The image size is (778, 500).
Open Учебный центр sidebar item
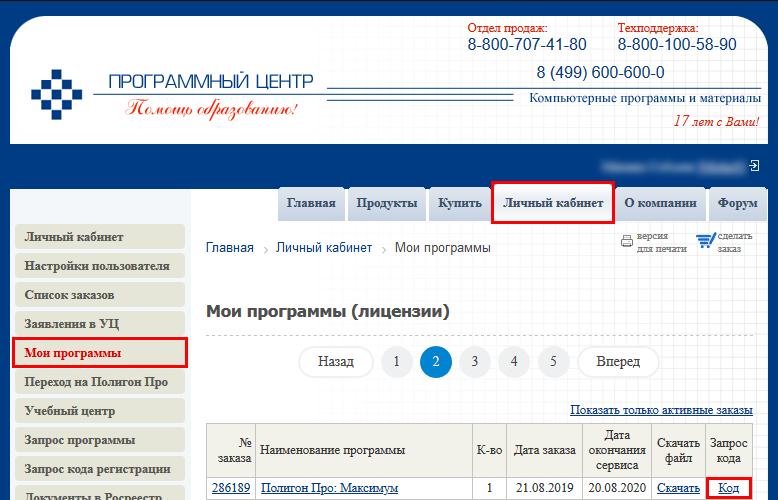click(x=100, y=411)
